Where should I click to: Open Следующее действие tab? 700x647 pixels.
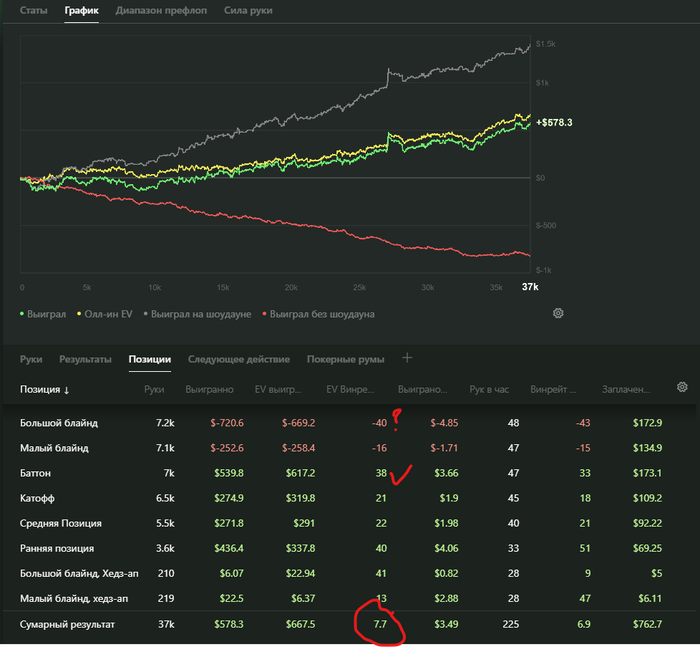coord(239,359)
